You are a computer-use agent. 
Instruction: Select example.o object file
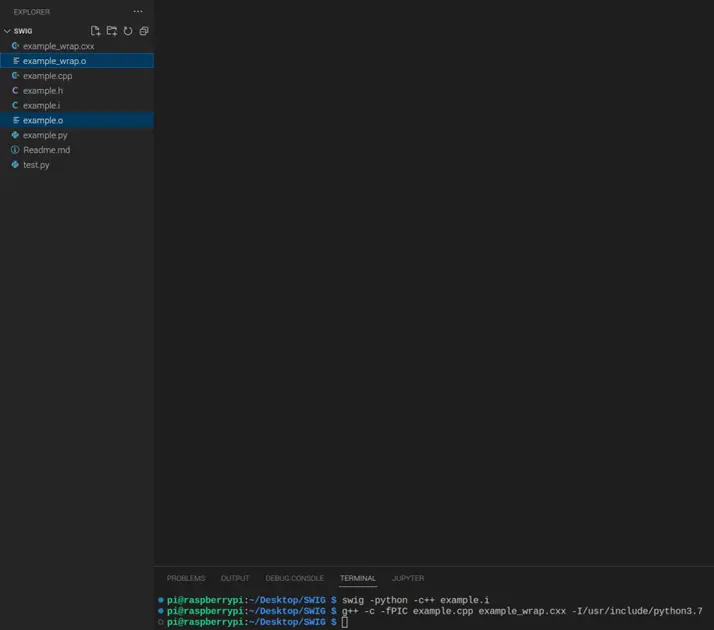tap(77, 120)
